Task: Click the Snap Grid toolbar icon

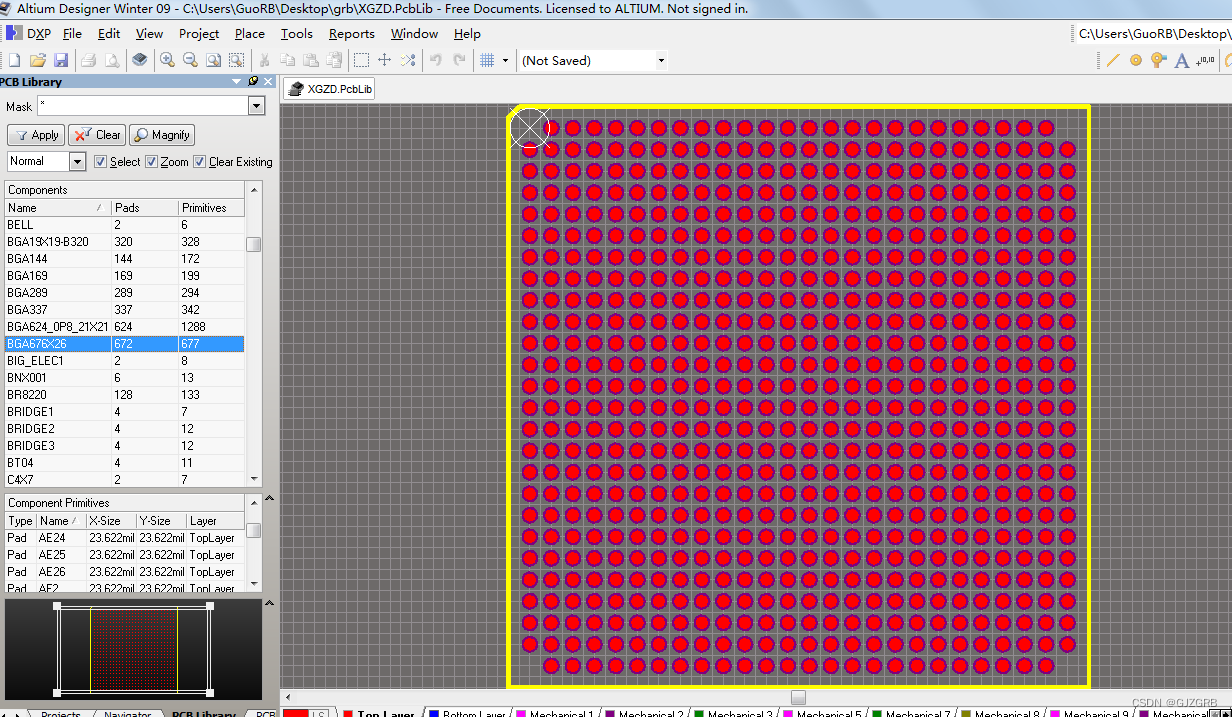Action: [486, 61]
